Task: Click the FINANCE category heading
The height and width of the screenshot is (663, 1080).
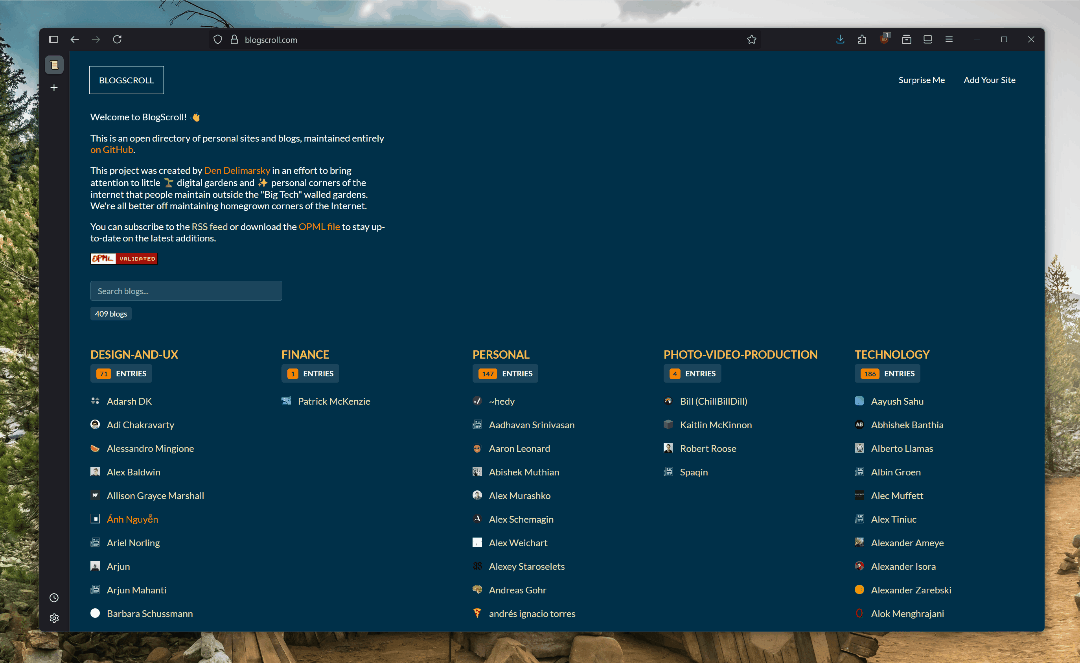Action: (x=305, y=355)
